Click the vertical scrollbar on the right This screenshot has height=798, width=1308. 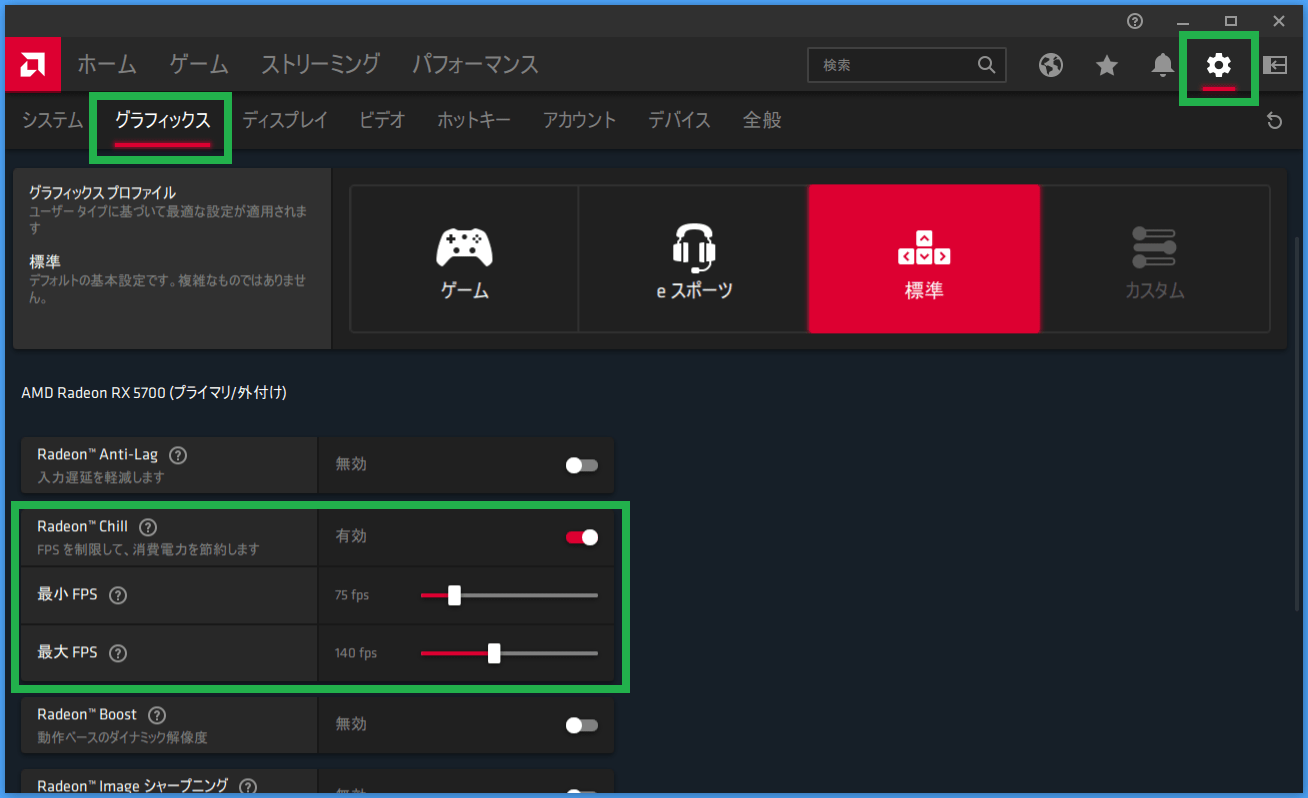(x=1299, y=424)
